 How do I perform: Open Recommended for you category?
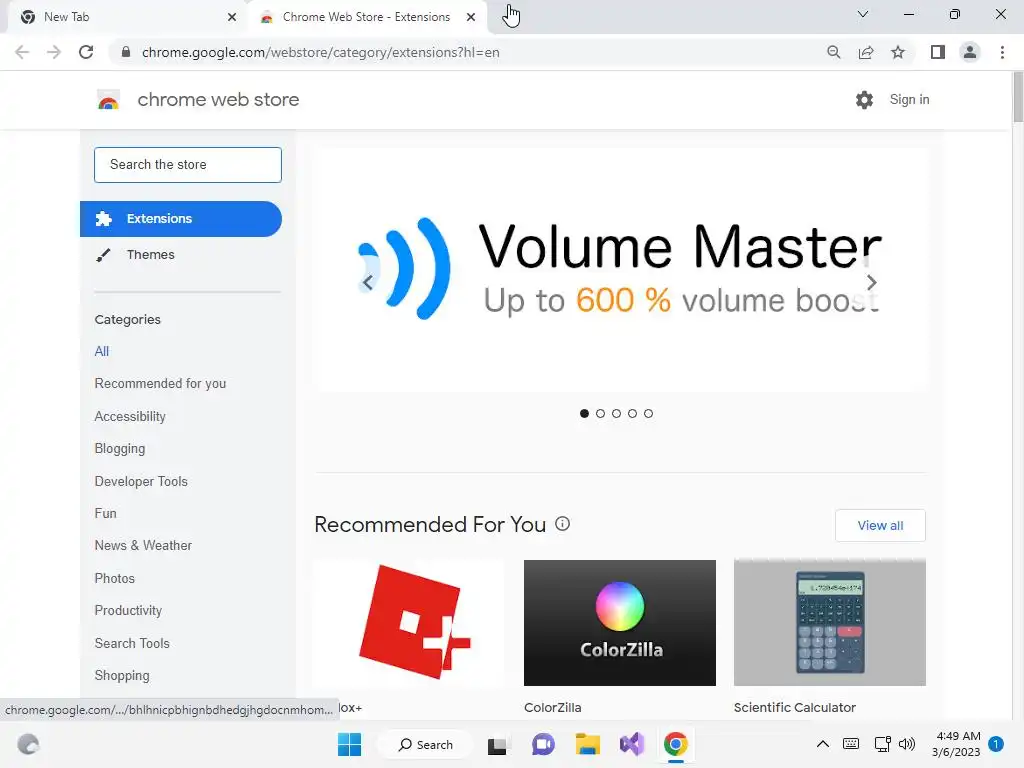click(x=160, y=383)
